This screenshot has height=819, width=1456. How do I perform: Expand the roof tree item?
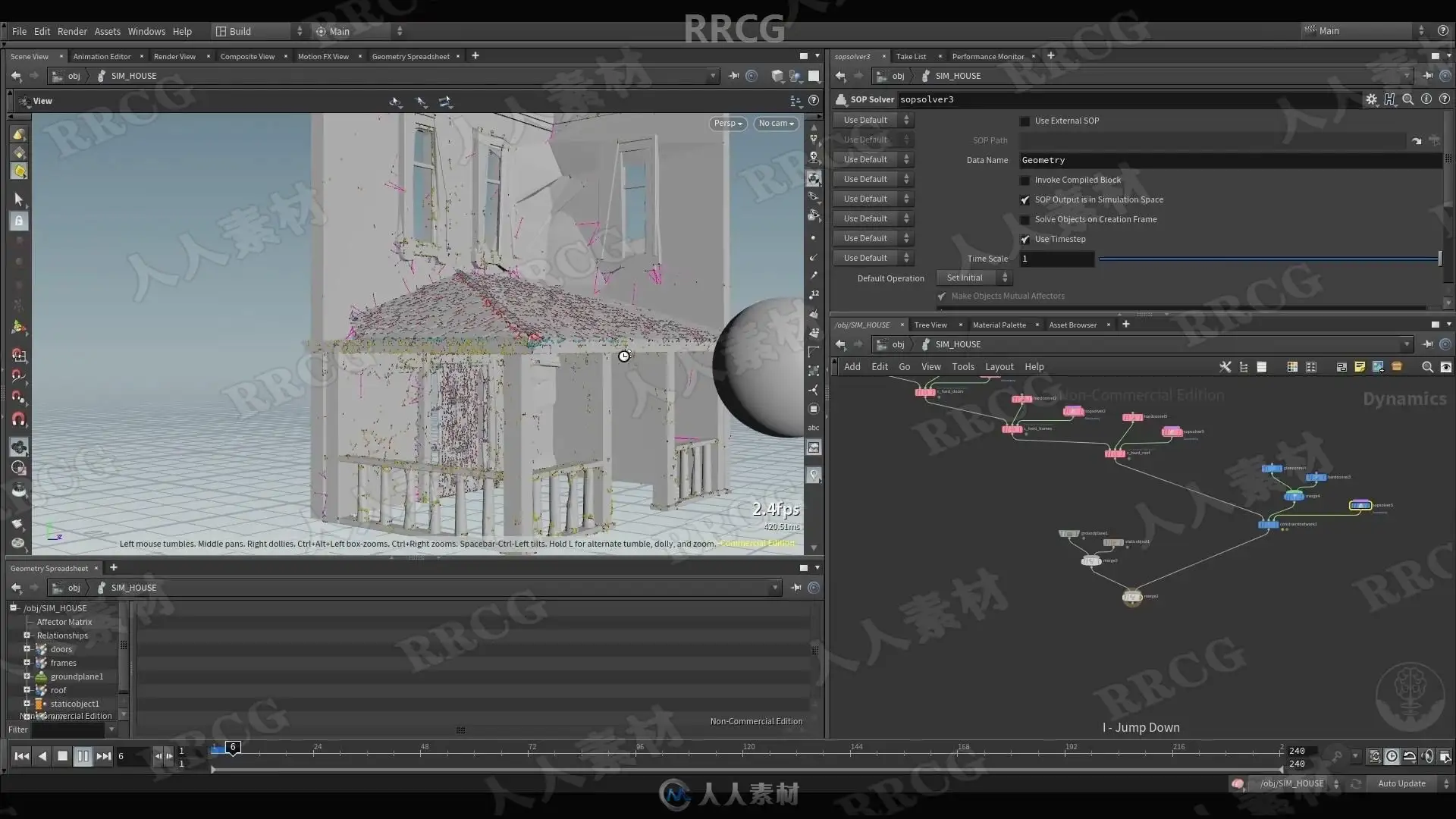click(x=27, y=690)
